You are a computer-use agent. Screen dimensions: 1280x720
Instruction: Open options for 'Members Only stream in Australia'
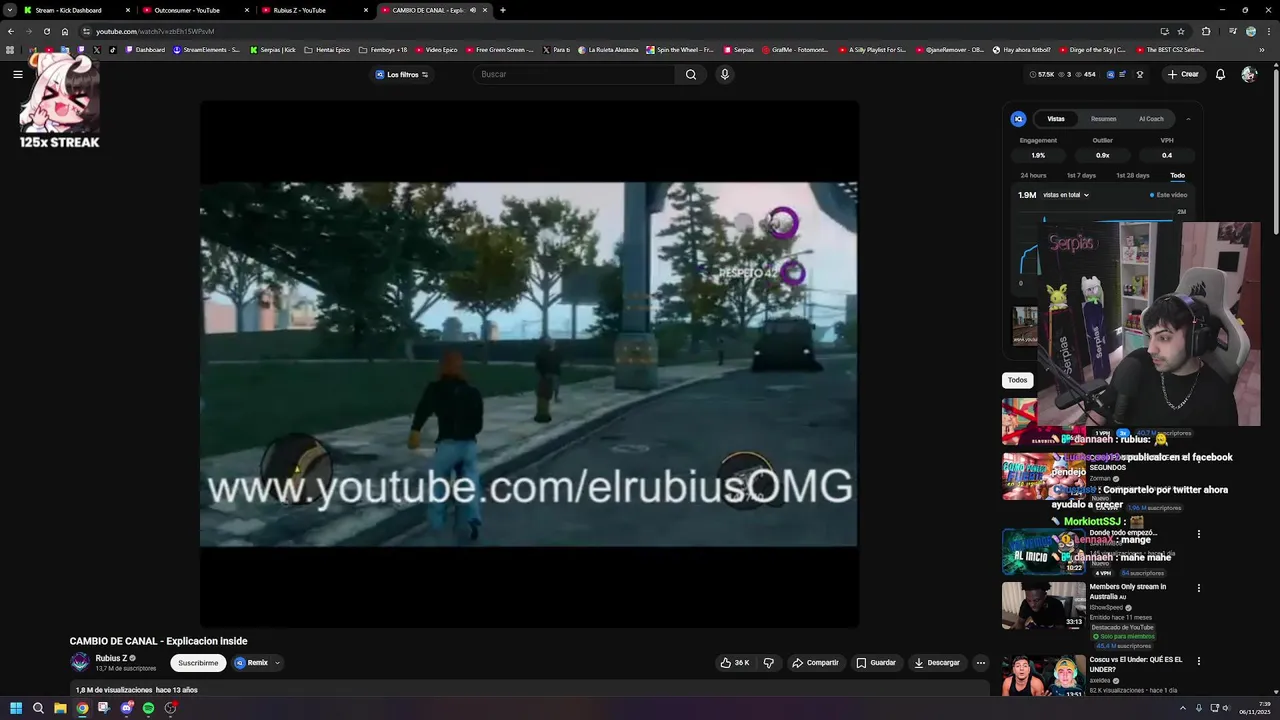[1199, 588]
